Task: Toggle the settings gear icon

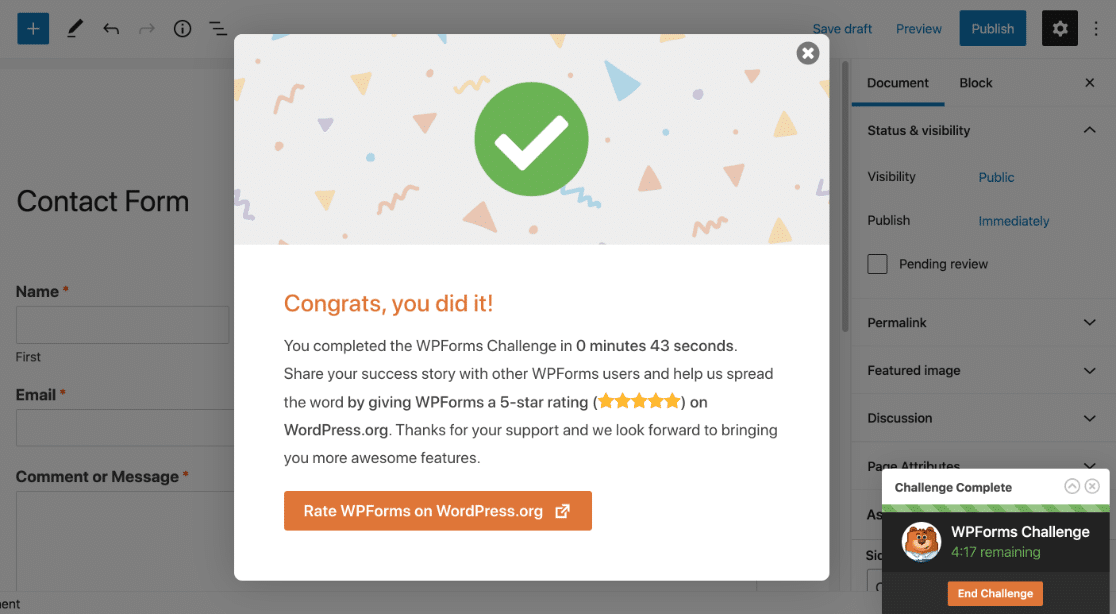Action: (1060, 29)
